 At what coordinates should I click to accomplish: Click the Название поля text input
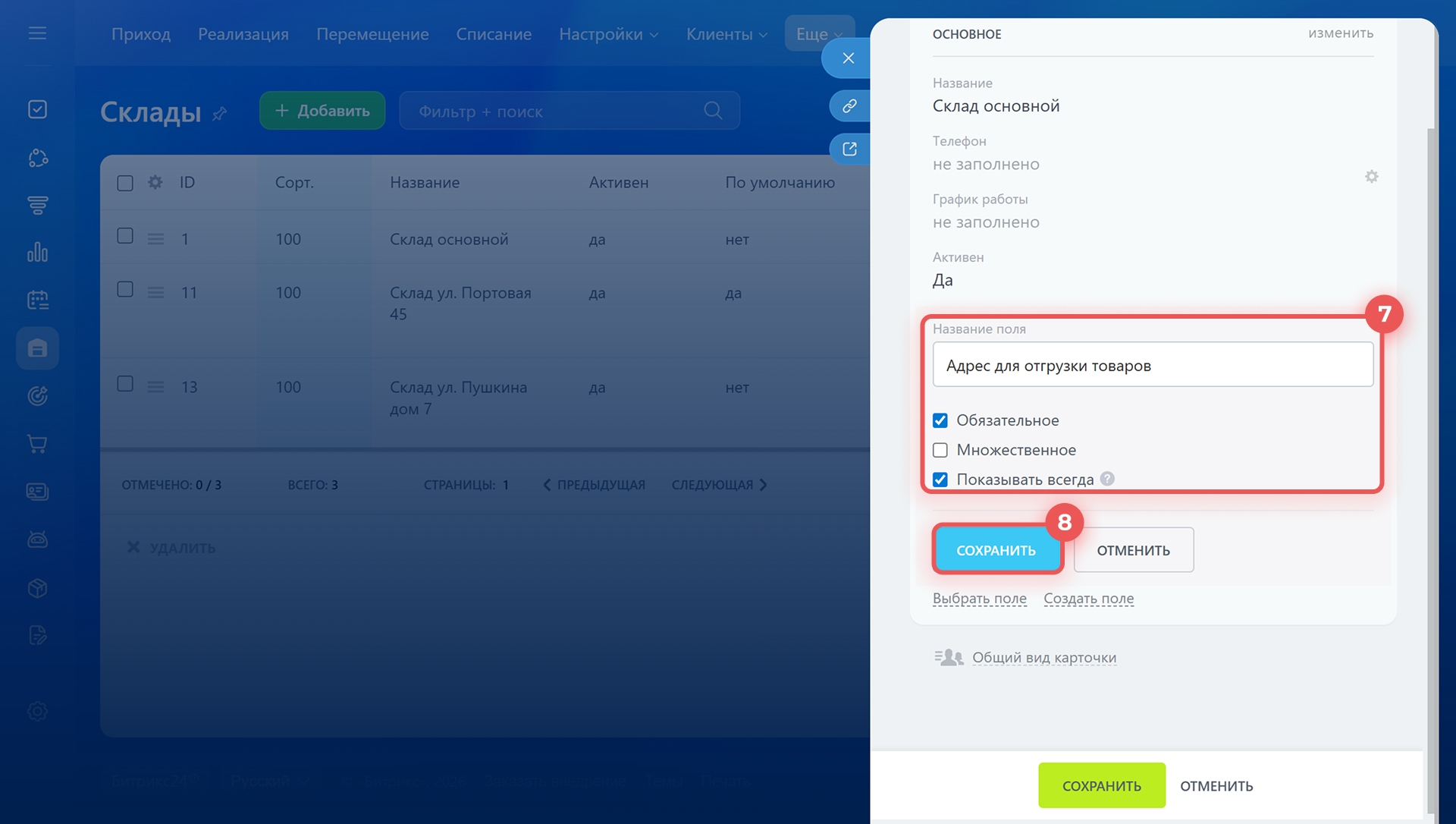(1152, 366)
